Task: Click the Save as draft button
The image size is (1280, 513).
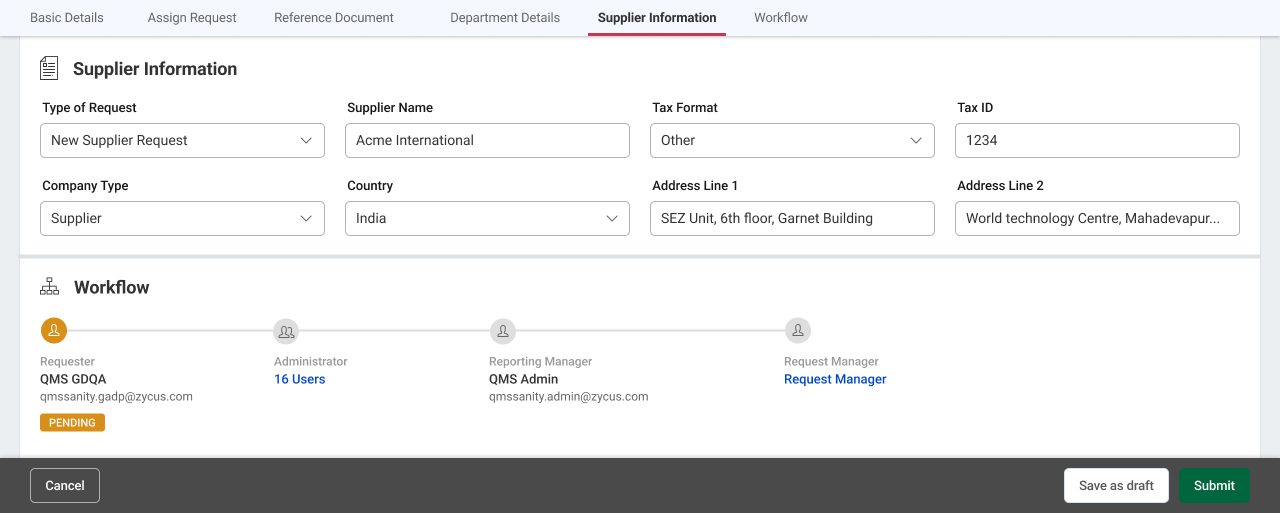Action: (x=1116, y=486)
